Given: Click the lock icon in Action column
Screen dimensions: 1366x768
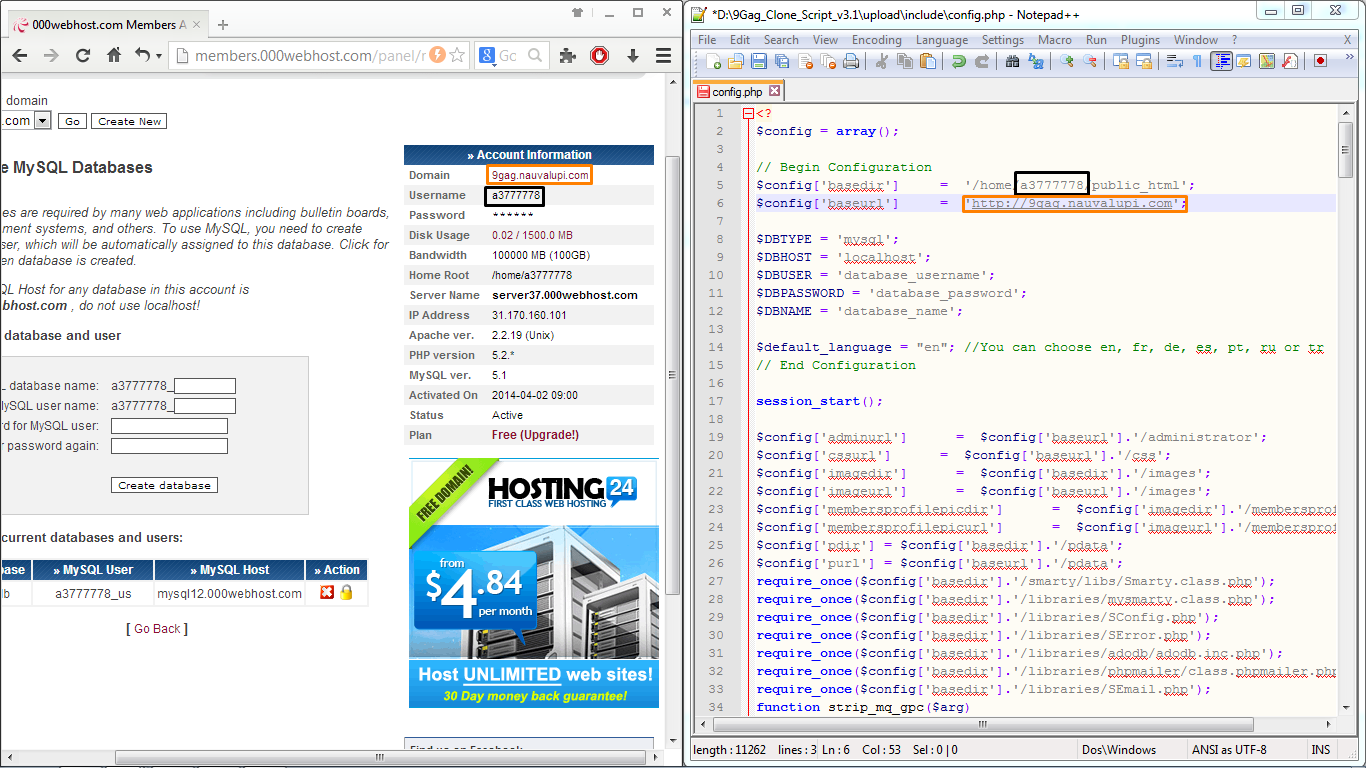Looking at the screenshot, I should pyautogui.click(x=346, y=593).
